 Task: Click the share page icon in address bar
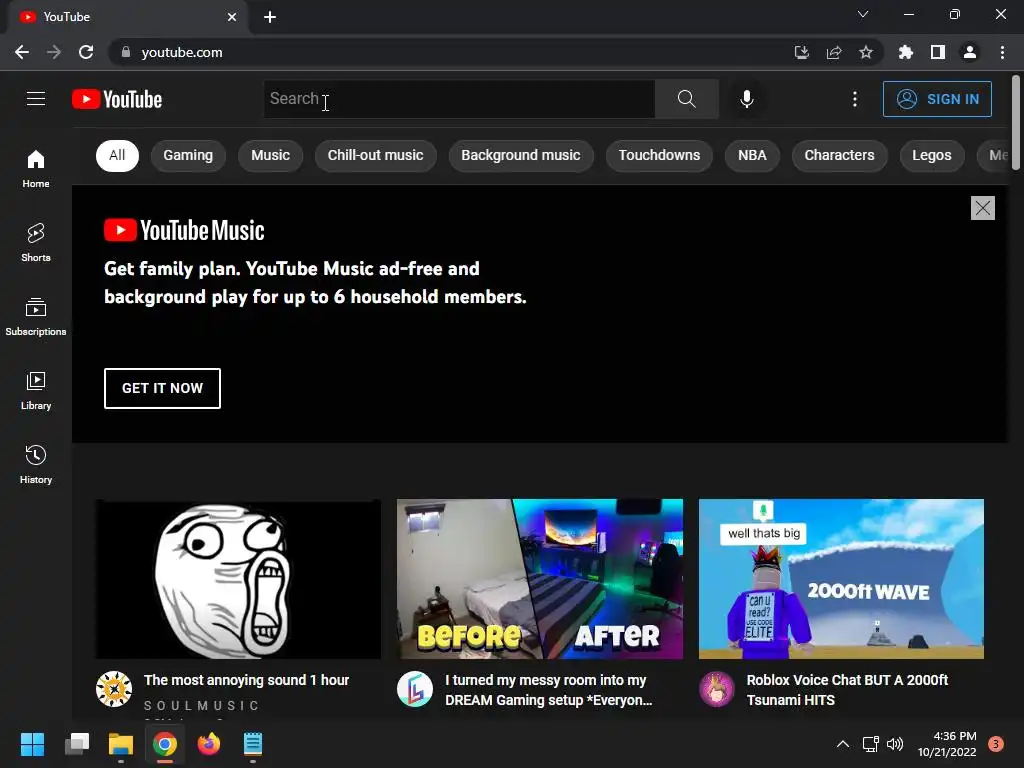(x=833, y=52)
